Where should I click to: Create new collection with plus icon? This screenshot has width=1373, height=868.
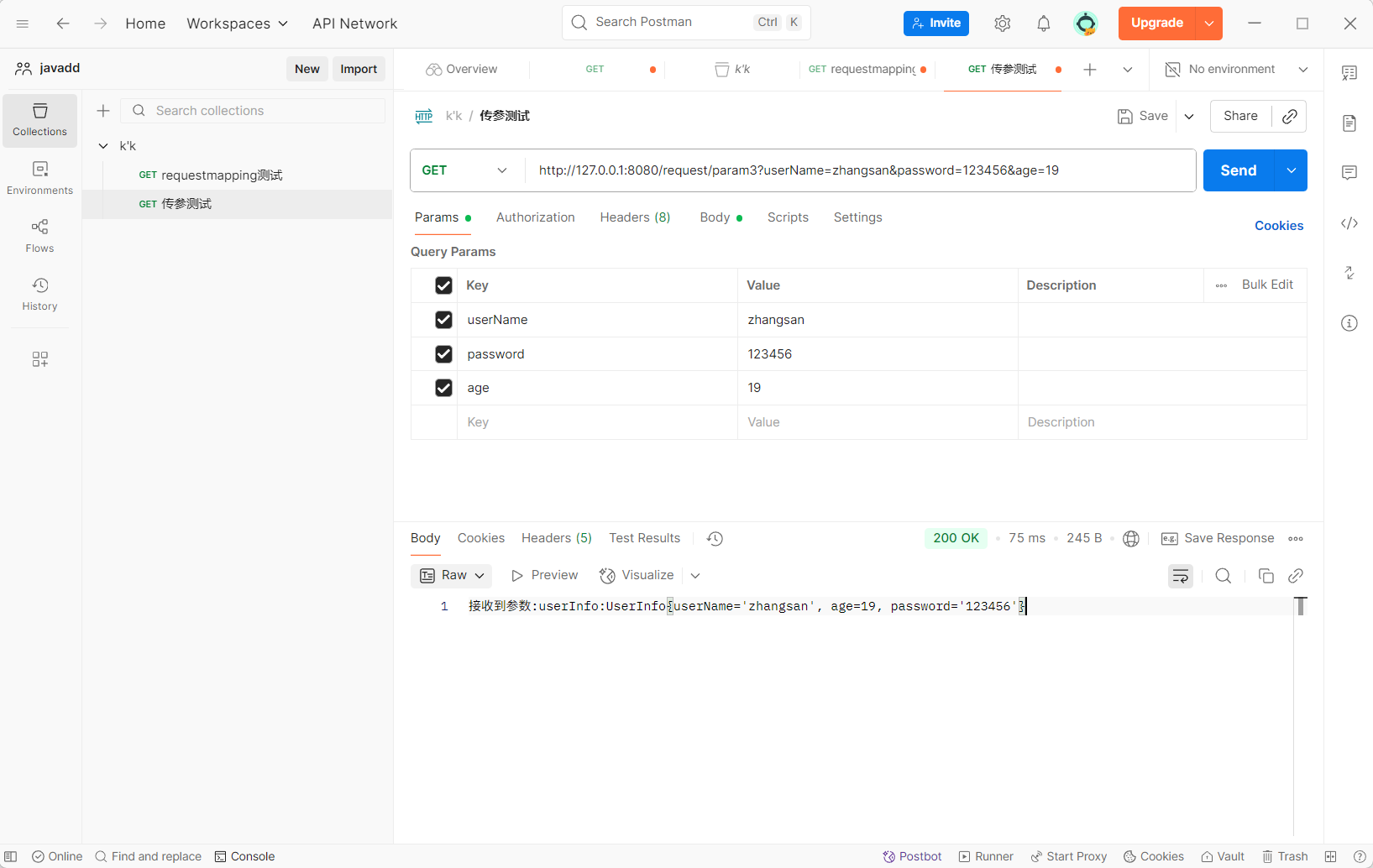coord(103,111)
